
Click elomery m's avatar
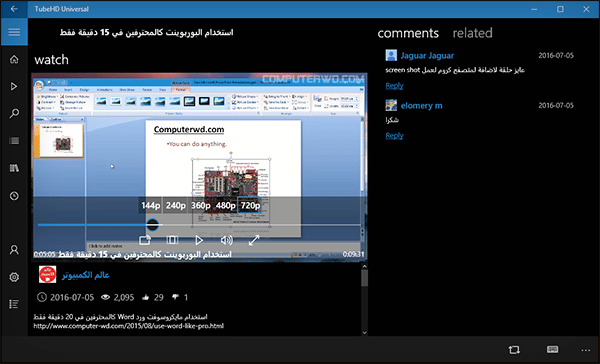click(x=391, y=105)
